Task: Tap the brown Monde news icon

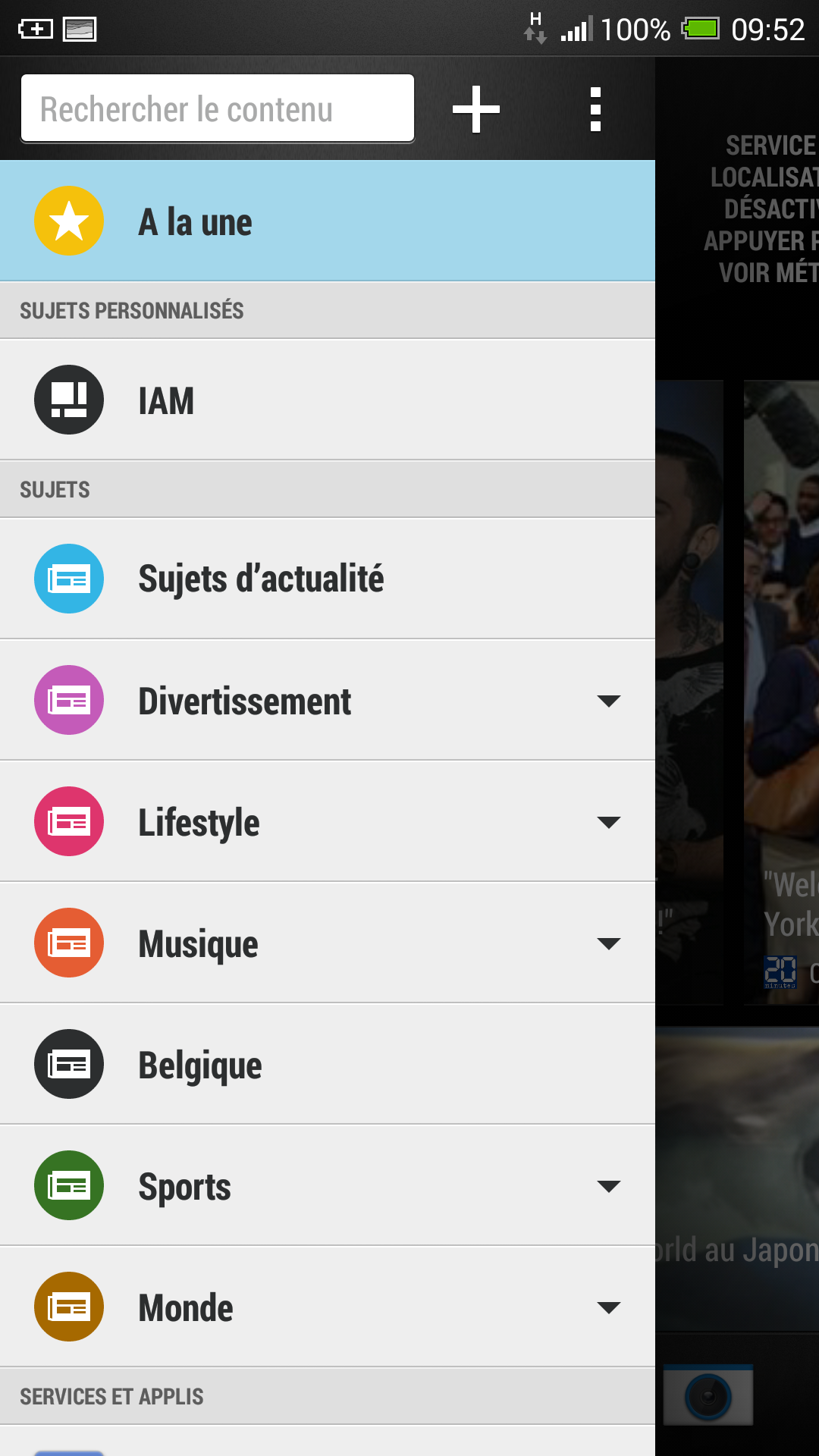Action: pos(69,1307)
